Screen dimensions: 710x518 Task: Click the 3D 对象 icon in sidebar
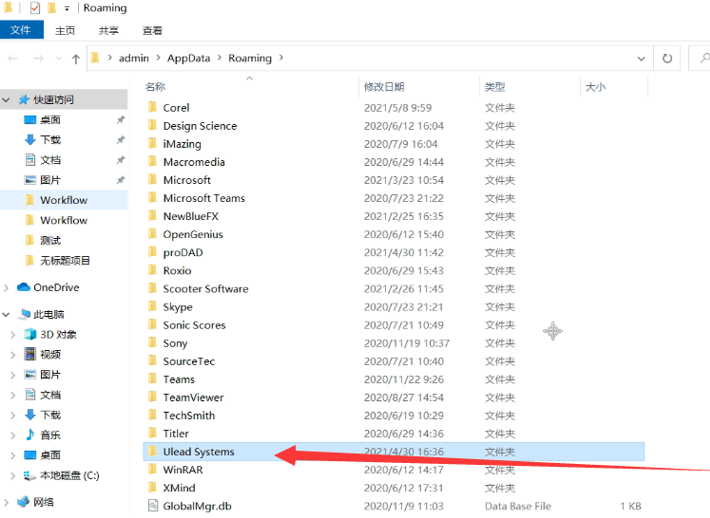click(30, 334)
